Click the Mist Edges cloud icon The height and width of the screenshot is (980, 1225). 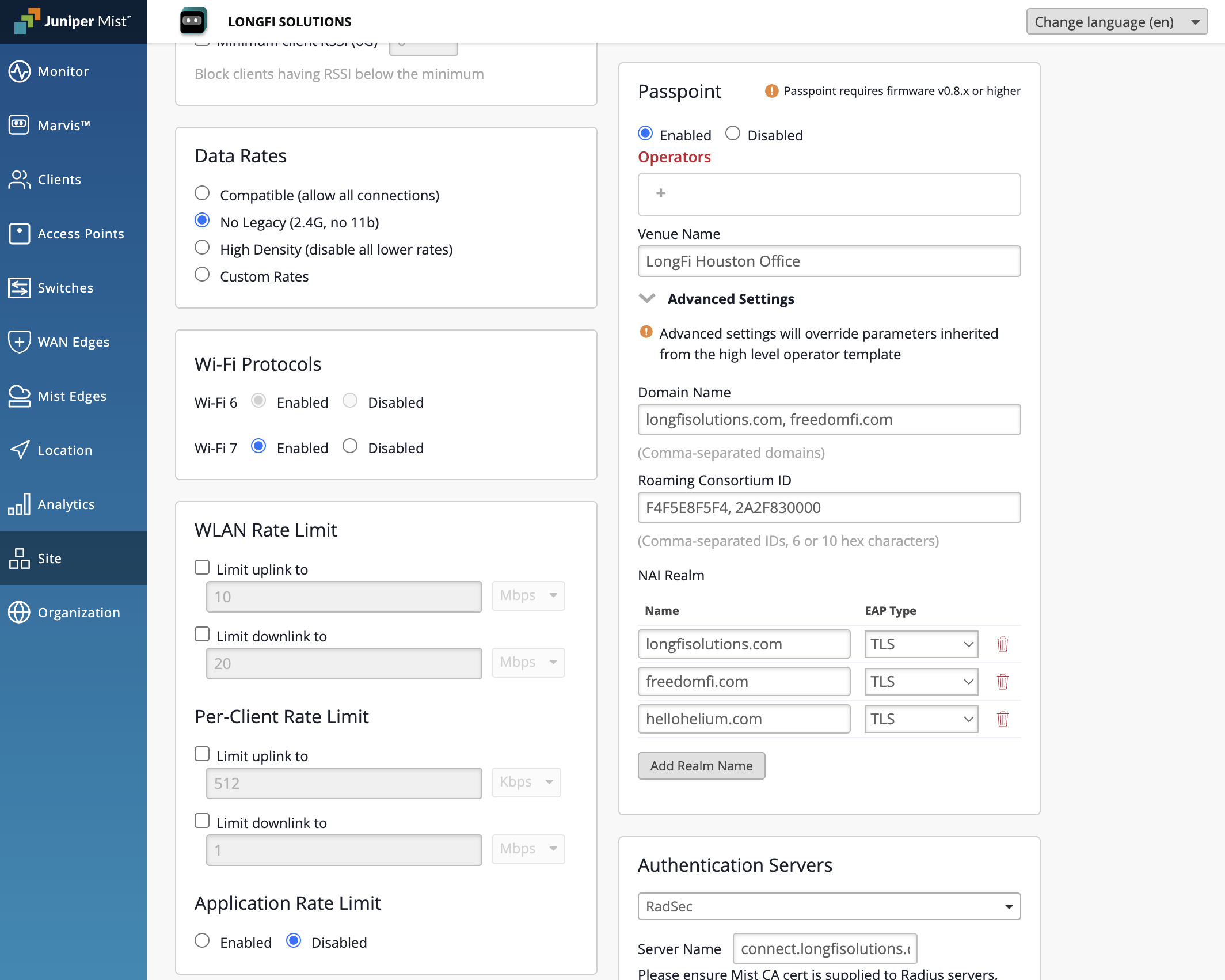tap(20, 396)
